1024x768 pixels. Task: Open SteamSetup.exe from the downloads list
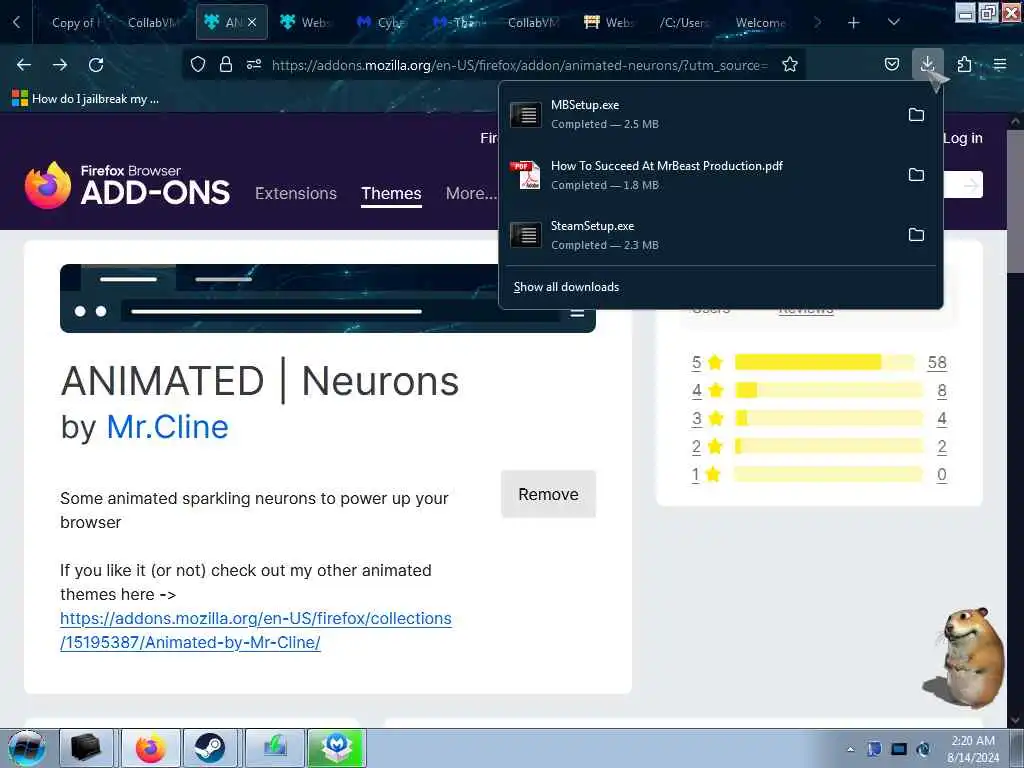(x=699, y=235)
